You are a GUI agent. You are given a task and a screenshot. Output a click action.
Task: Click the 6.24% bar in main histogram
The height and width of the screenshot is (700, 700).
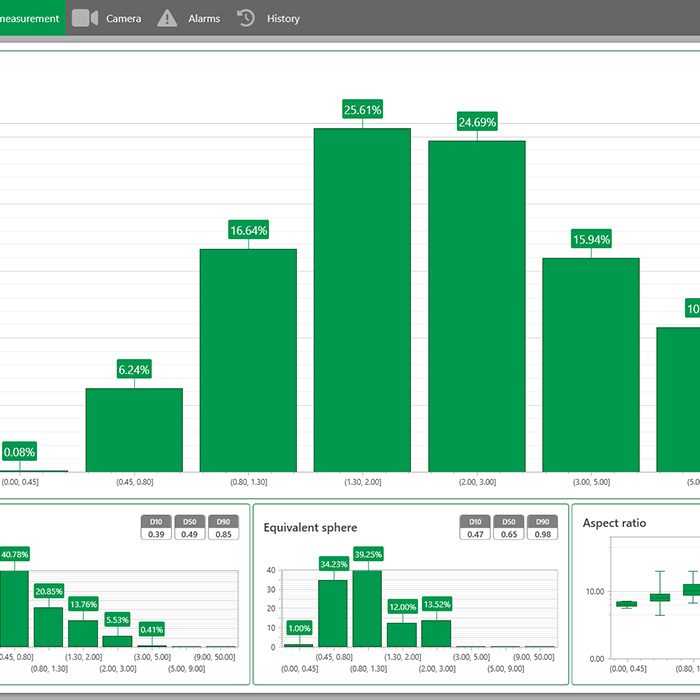click(x=134, y=430)
